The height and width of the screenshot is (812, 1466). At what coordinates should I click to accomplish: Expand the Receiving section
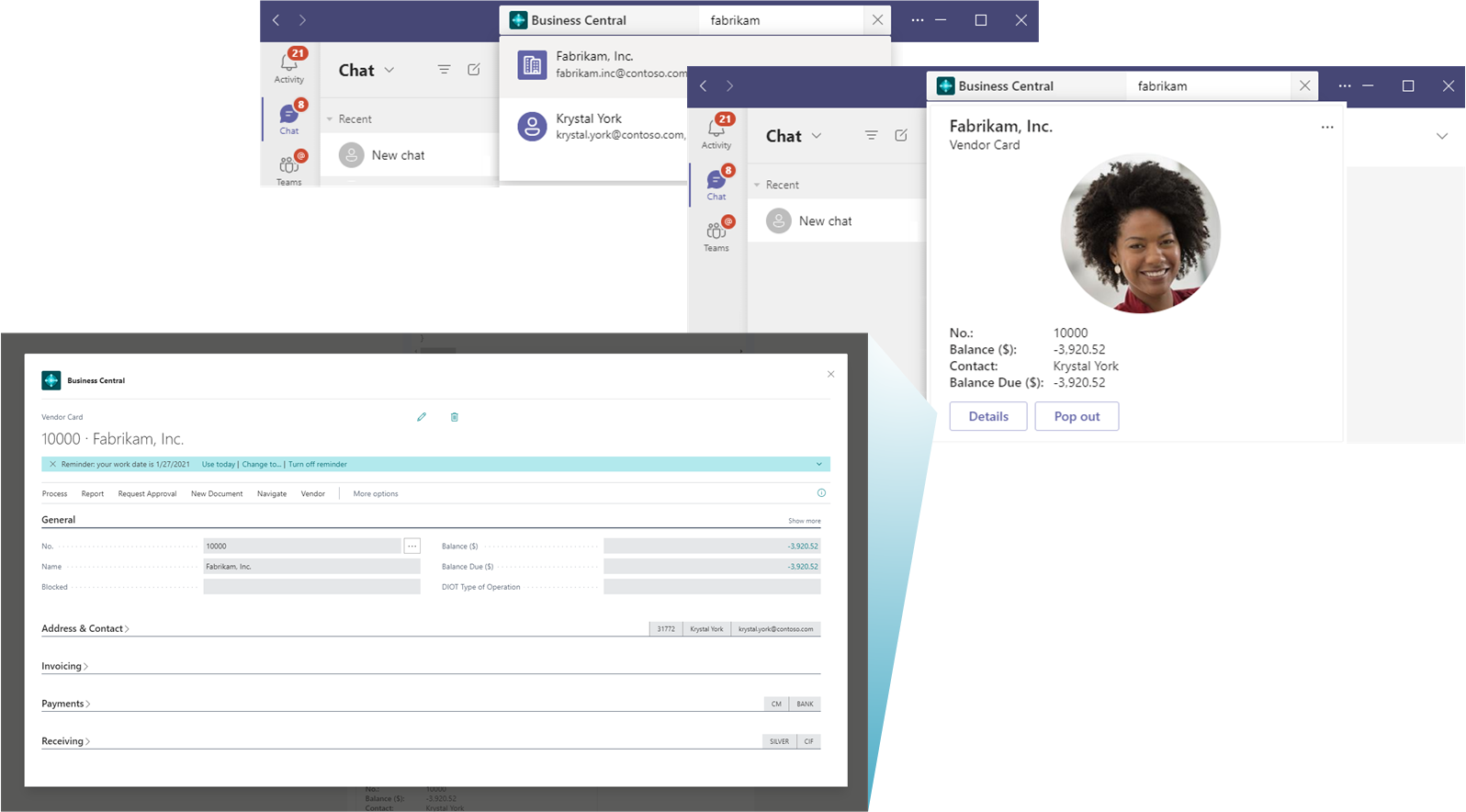[66, 741]
